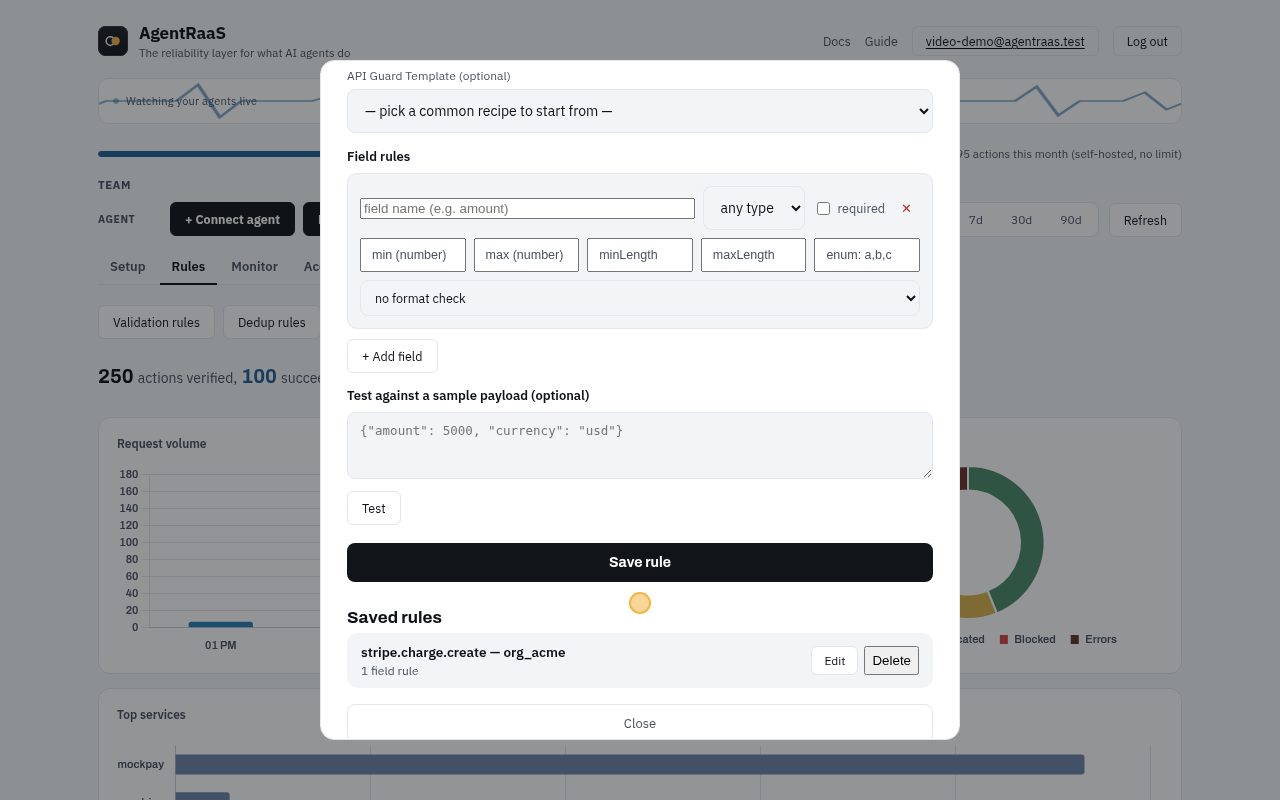Edit the stripe.charge.create saved rule
The image size is (1280, 800).
coord(834,661)
